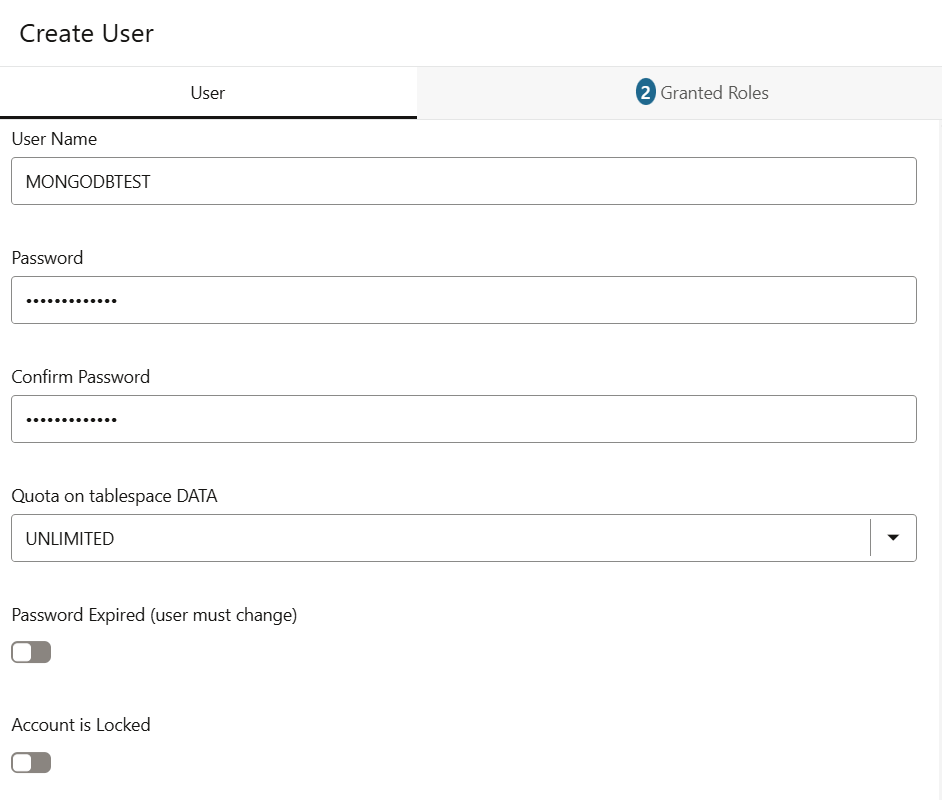Image resolution: width=942 pixels, height=800 pixels.
Task: Open the Quota on tablespace DATA combo box
Action: click(x=440, y=538)
